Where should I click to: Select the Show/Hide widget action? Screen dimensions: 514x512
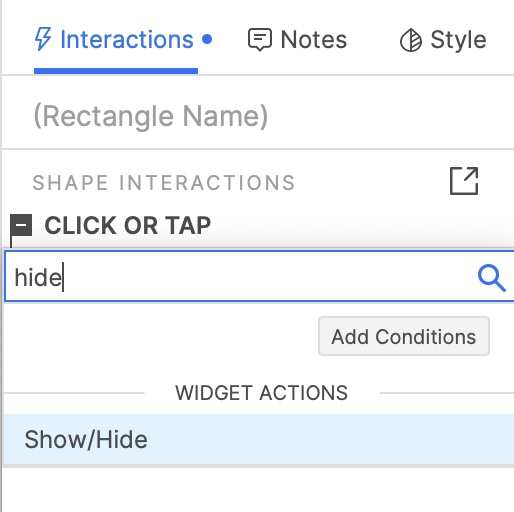click(x=259, y=439)
